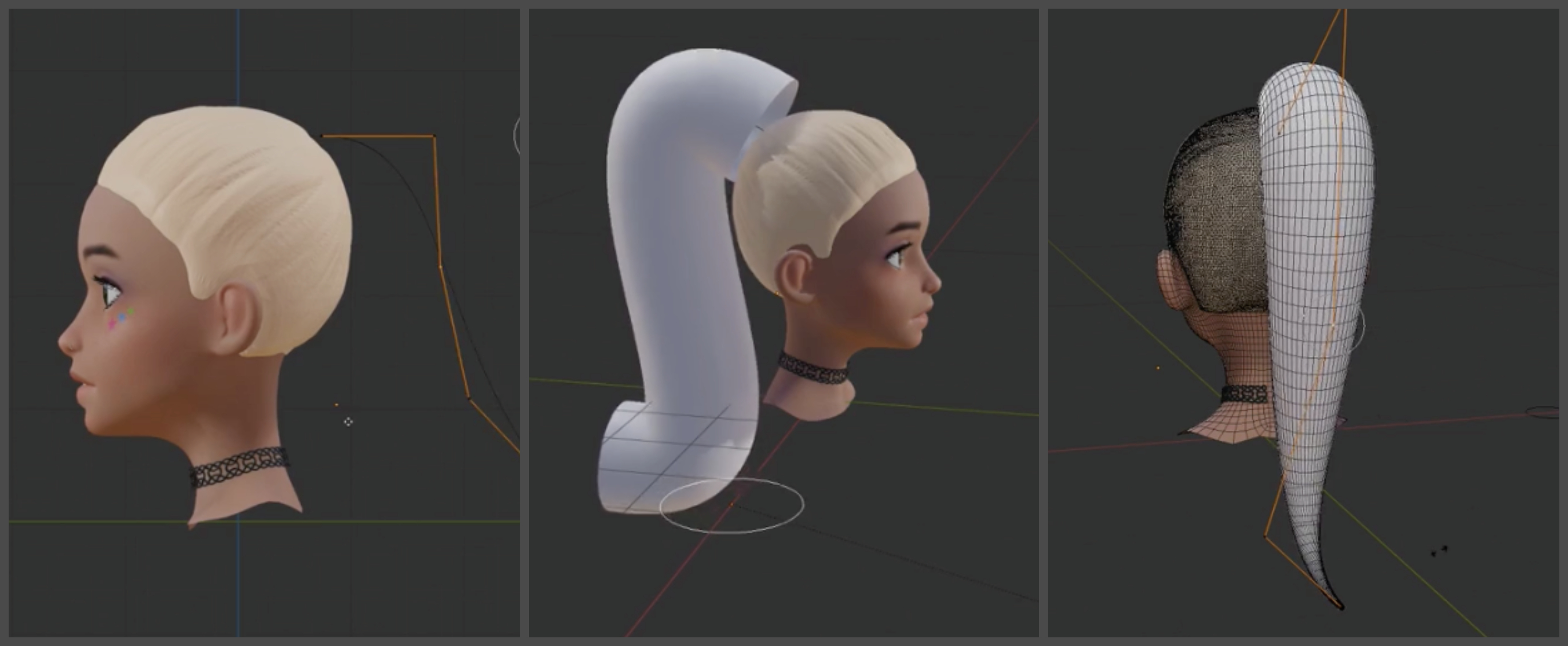This screenshot has width=1568, height=646.
Task: Click the blue vertical axis line in the left view
Action: (238, 61)
